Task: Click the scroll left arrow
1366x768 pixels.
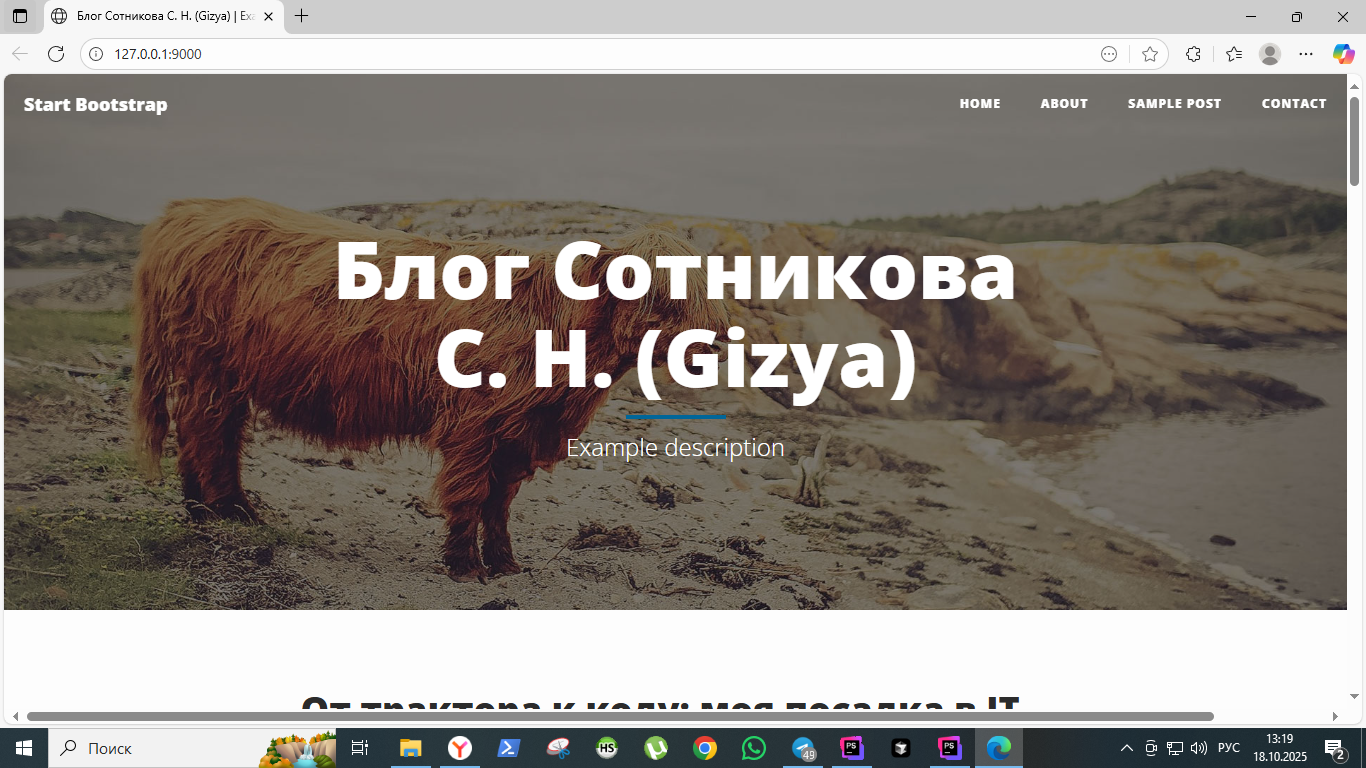Action: [x=14, y=716]
